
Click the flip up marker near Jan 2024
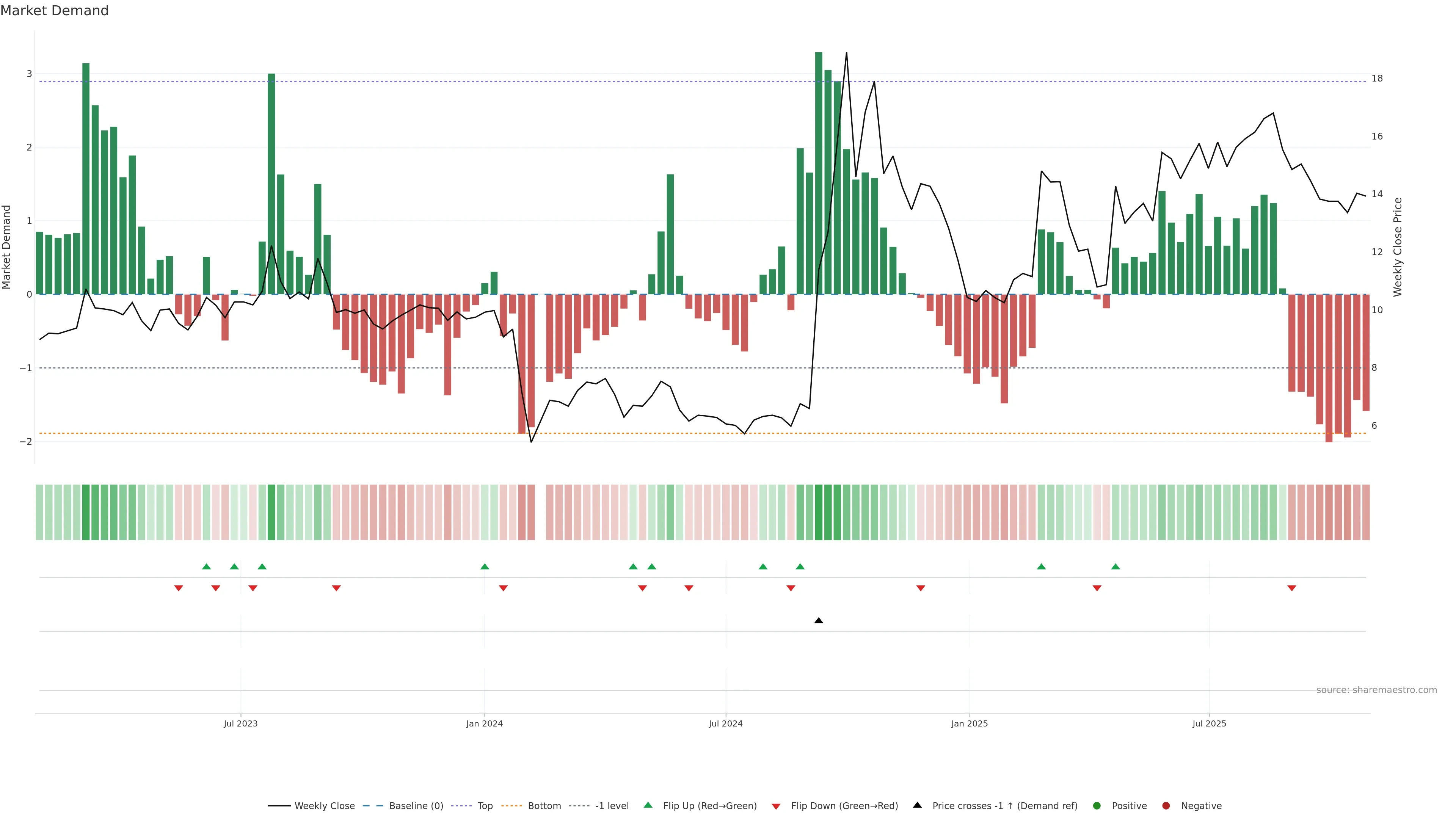pos(485,566)
